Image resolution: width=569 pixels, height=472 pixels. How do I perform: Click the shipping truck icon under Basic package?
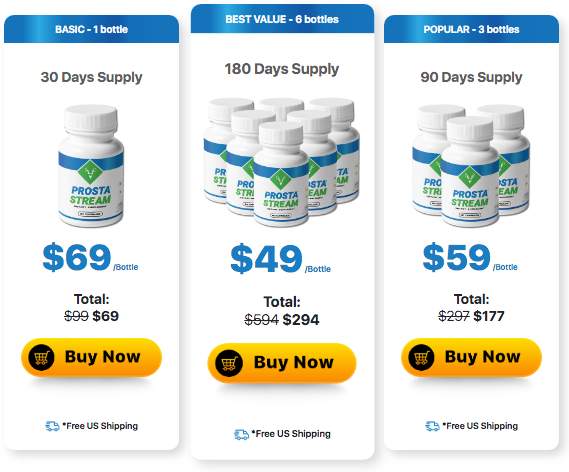coord(52,426)
